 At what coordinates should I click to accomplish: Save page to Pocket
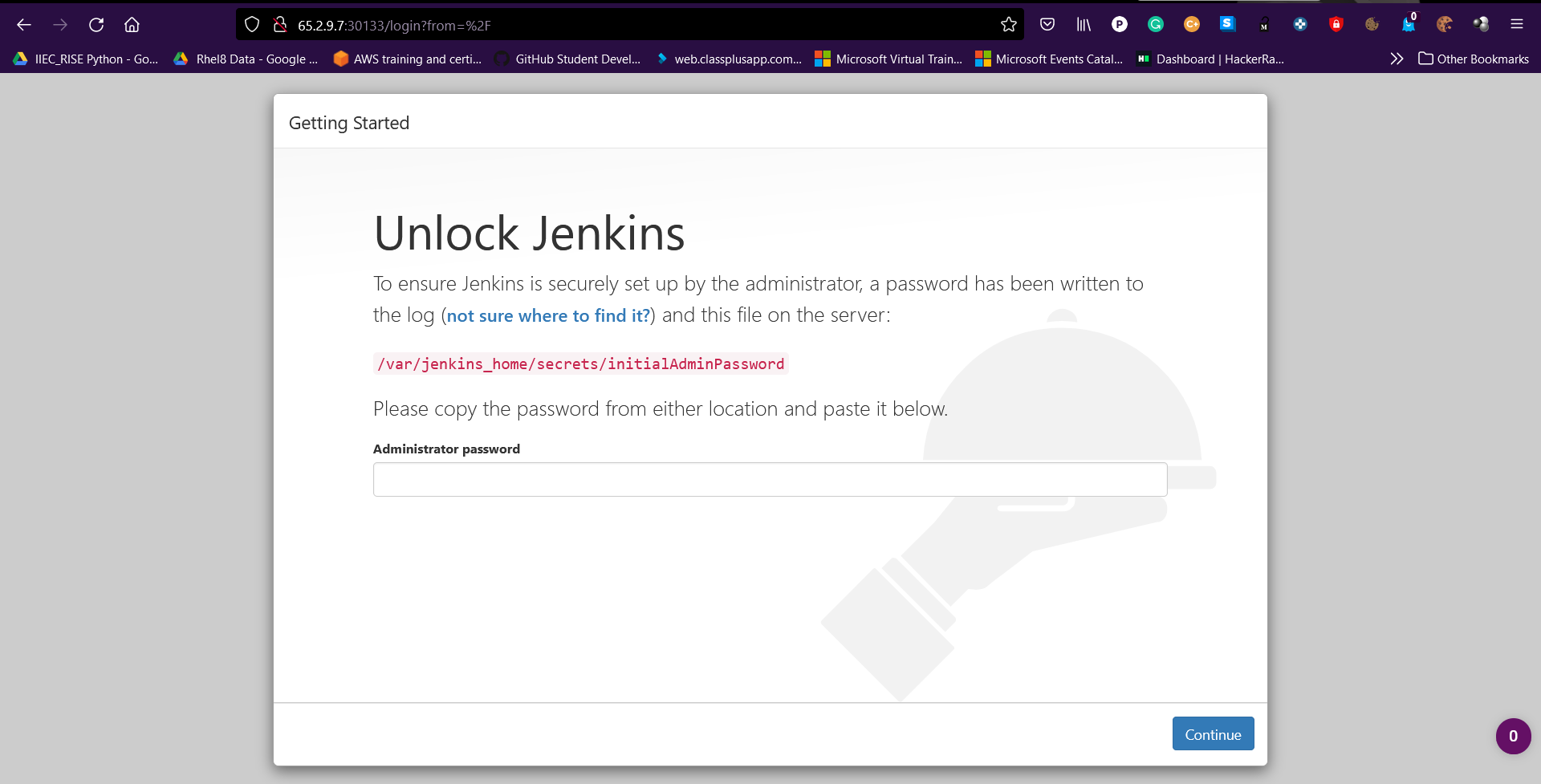1047,25
